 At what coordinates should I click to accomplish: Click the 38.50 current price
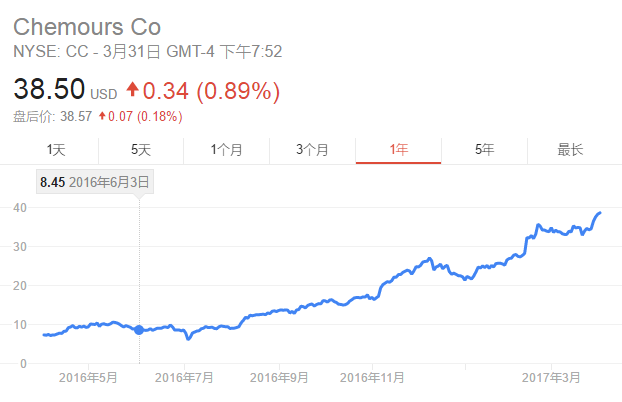coord(49,91)
